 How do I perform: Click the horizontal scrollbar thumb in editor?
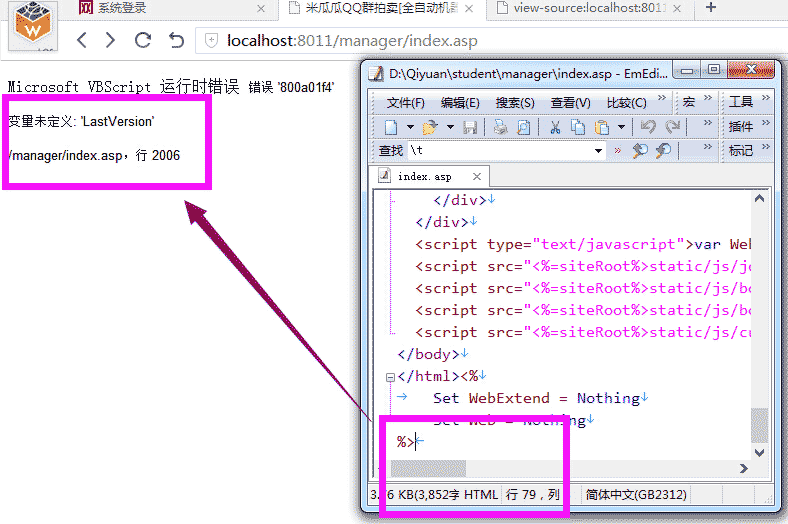tap(428, 469)
